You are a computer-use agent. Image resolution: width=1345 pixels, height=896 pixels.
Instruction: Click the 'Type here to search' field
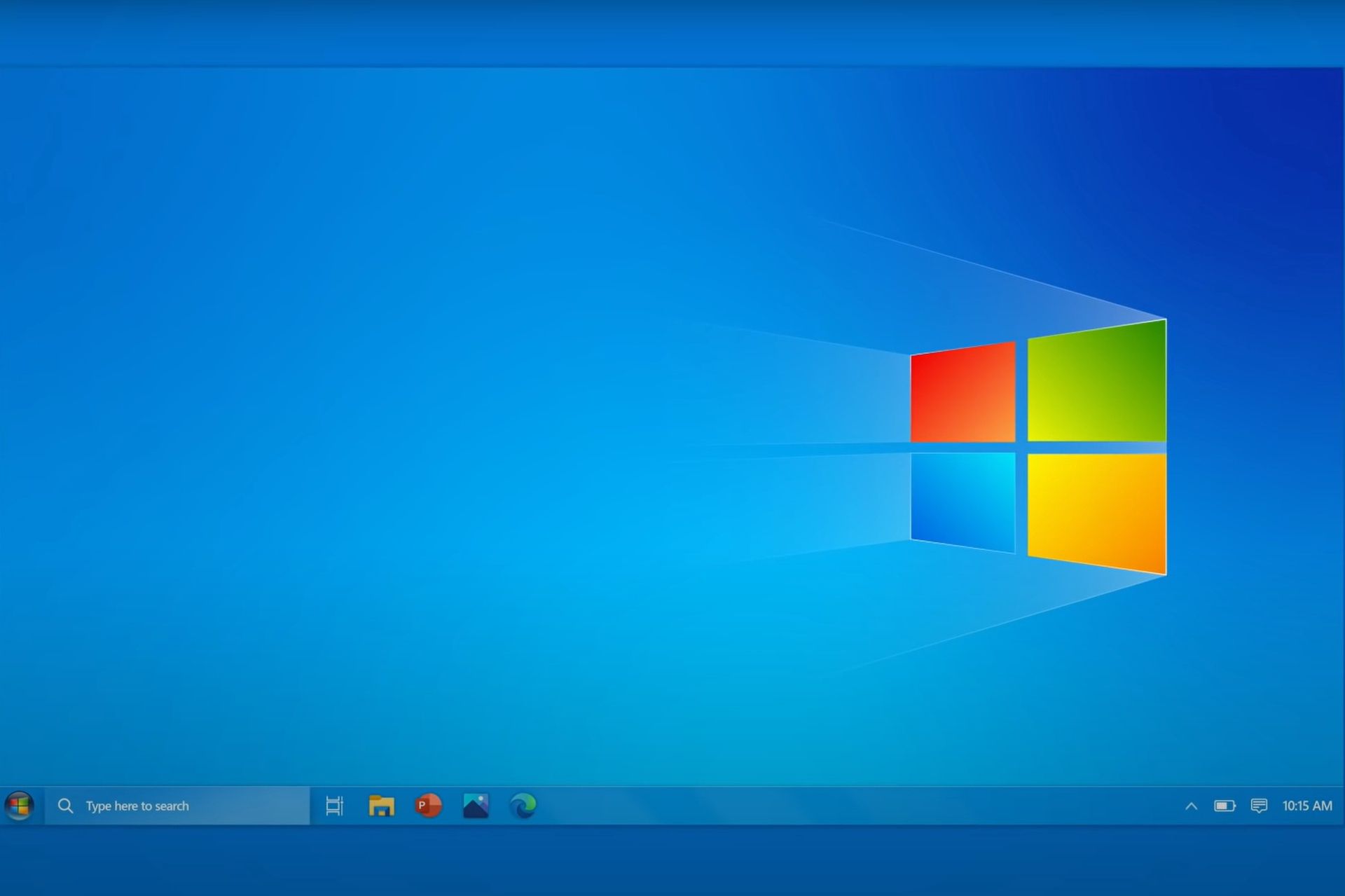click(x=175, y=806)
